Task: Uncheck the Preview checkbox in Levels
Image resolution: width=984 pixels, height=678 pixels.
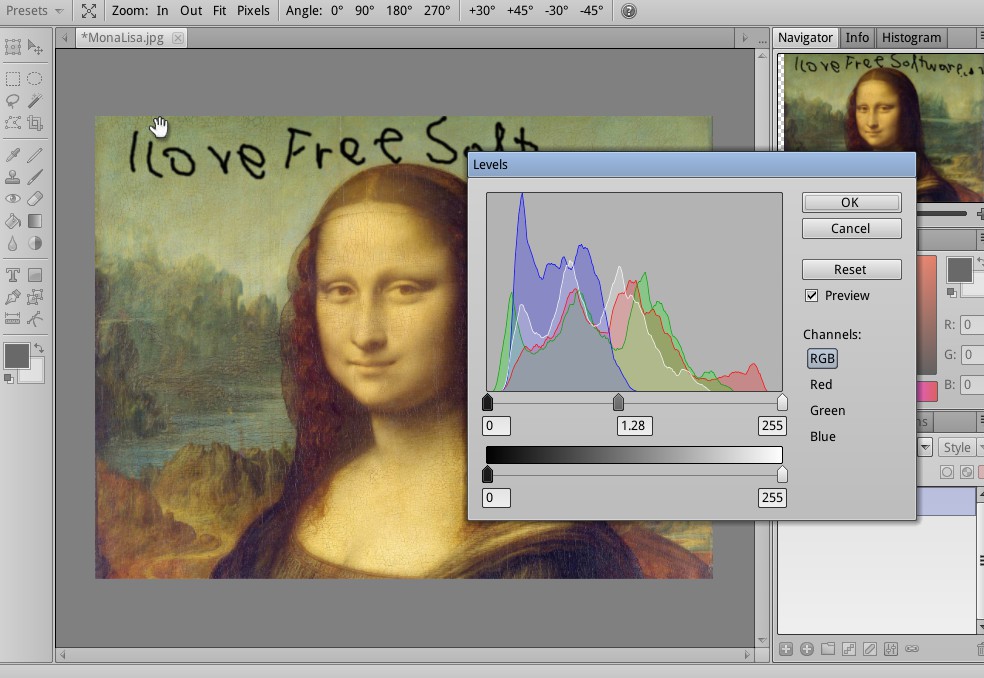Action: 812,296
